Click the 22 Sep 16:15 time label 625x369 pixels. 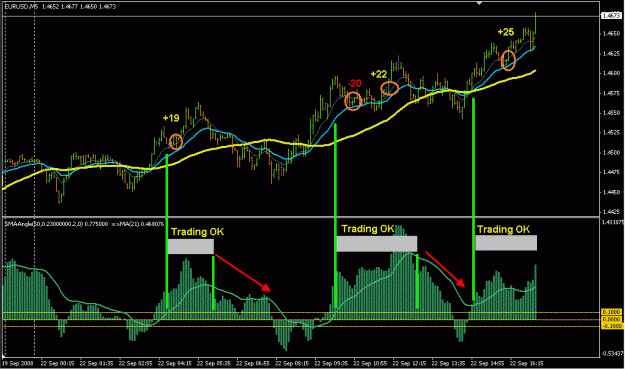527,363
